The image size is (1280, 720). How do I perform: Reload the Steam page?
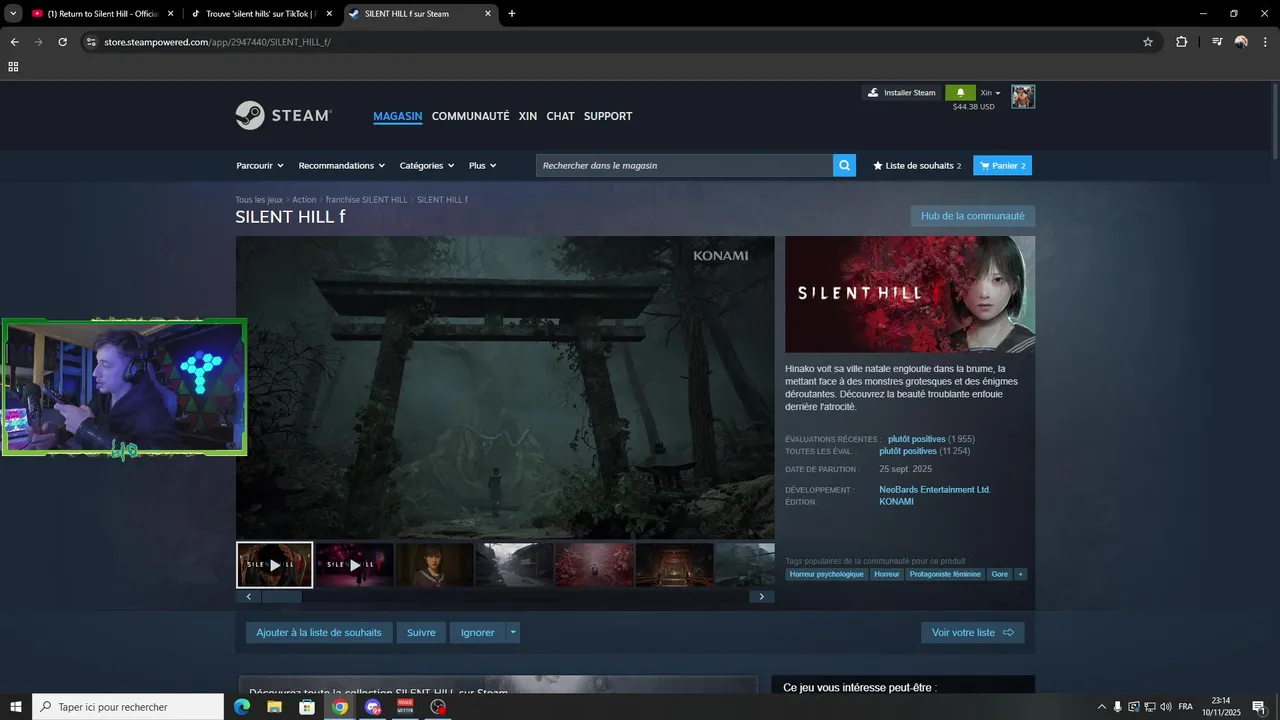pos(62,42)
